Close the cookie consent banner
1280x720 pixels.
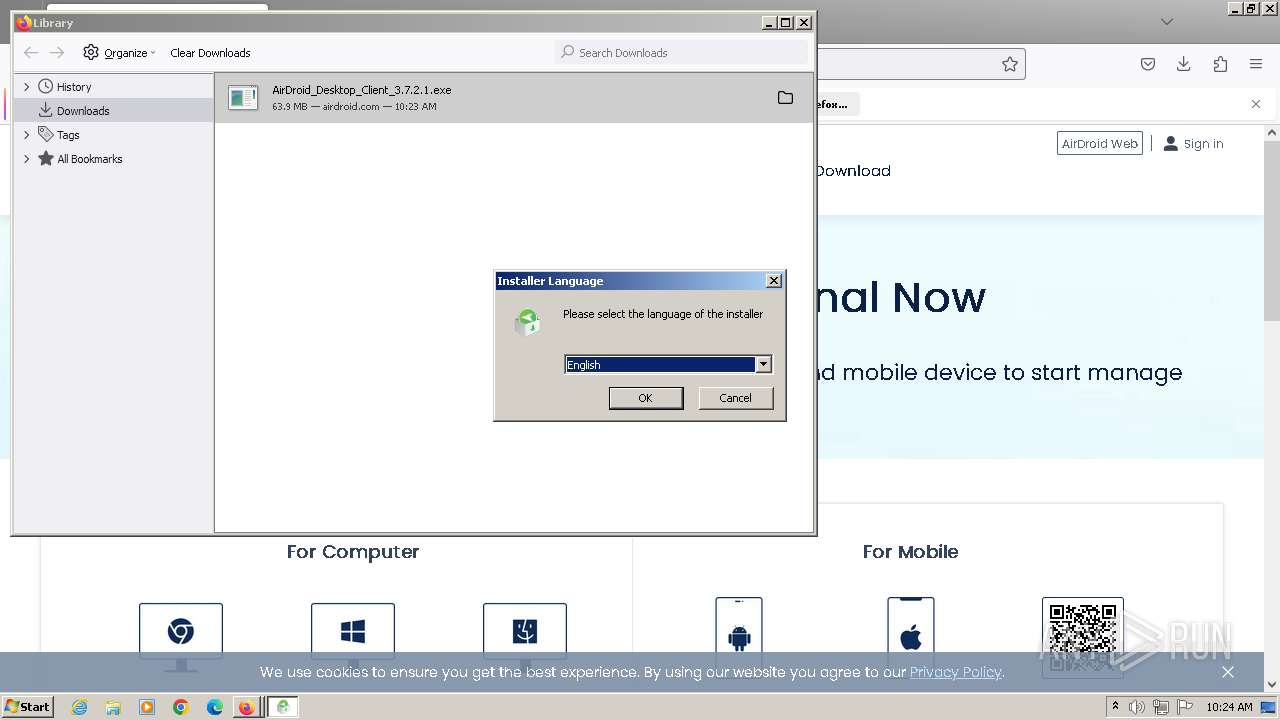tap(1228, 672)
